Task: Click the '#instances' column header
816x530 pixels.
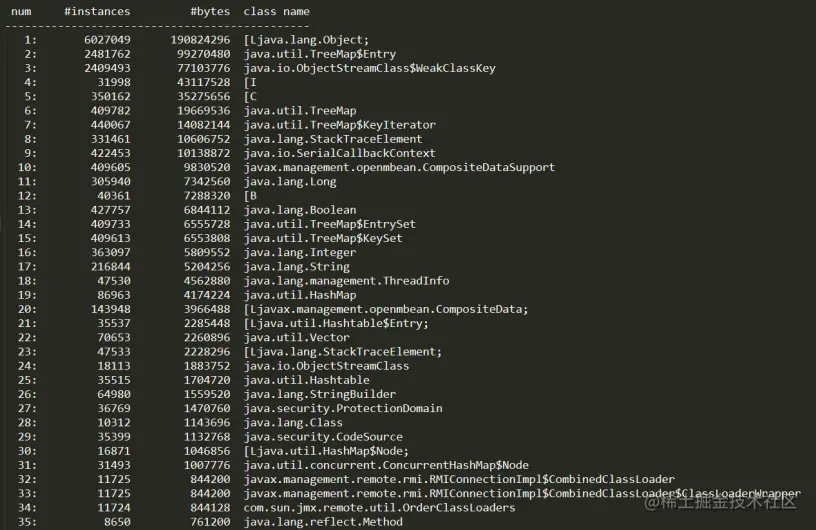Action: point(97,11)
